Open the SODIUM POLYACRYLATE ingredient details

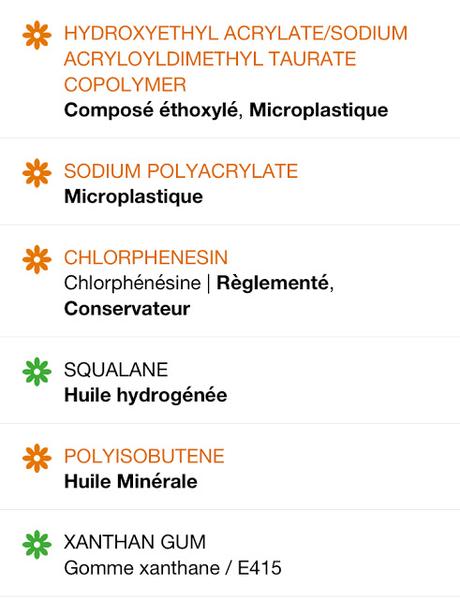click(x=181, y=171)
